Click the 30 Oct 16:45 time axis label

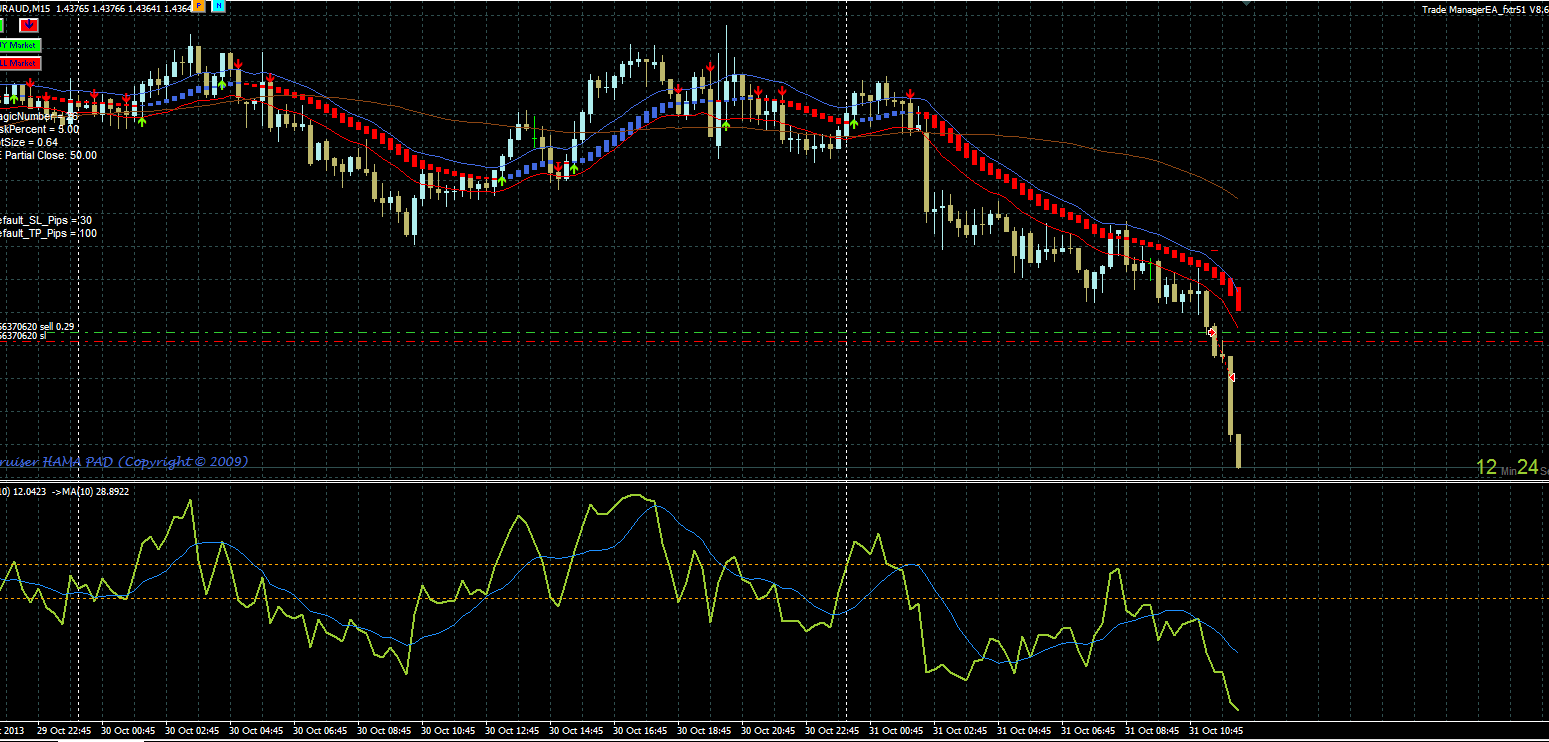click(x=640, y=731)
